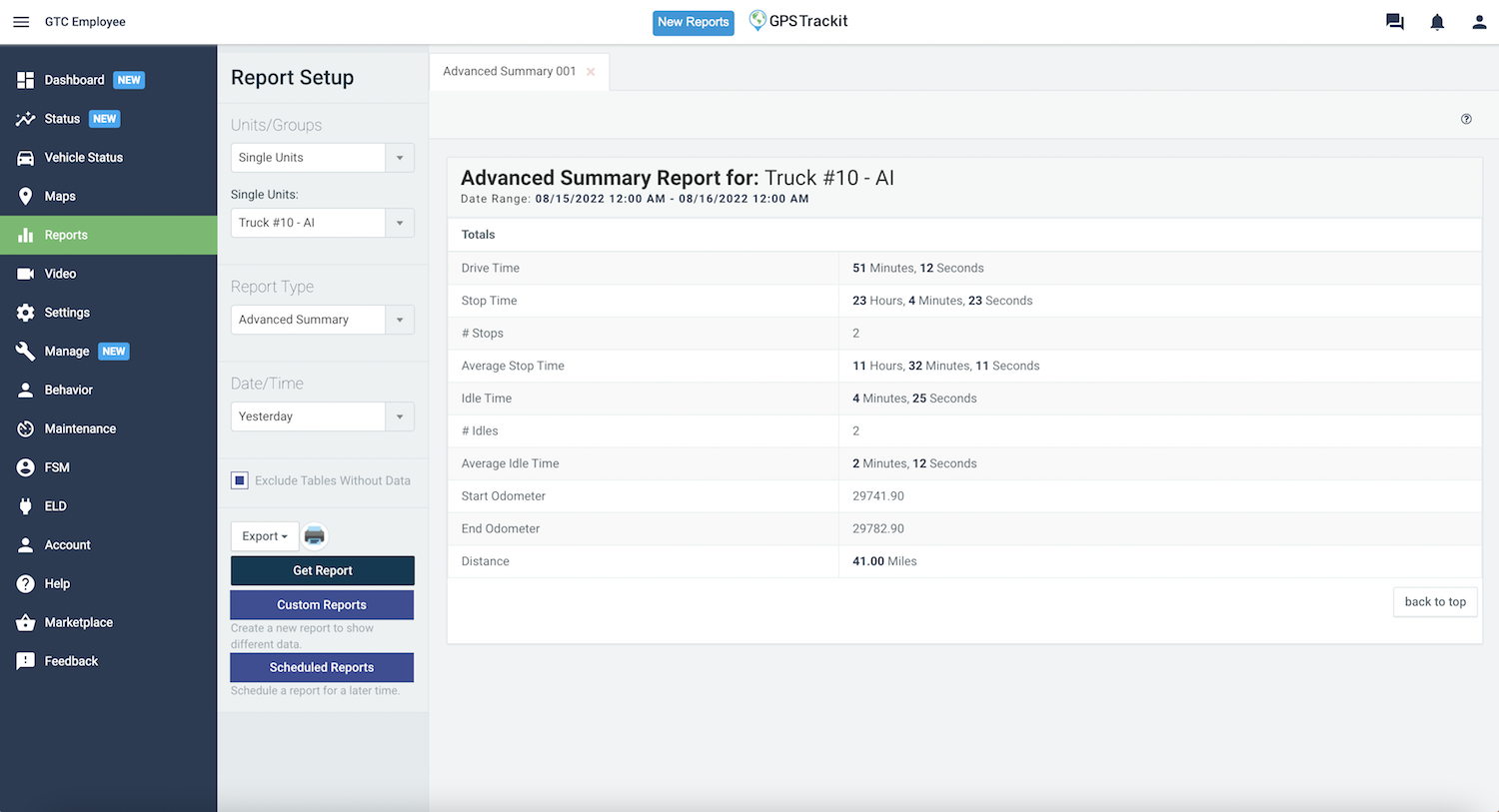Open the Export dropdown menu

265,536
